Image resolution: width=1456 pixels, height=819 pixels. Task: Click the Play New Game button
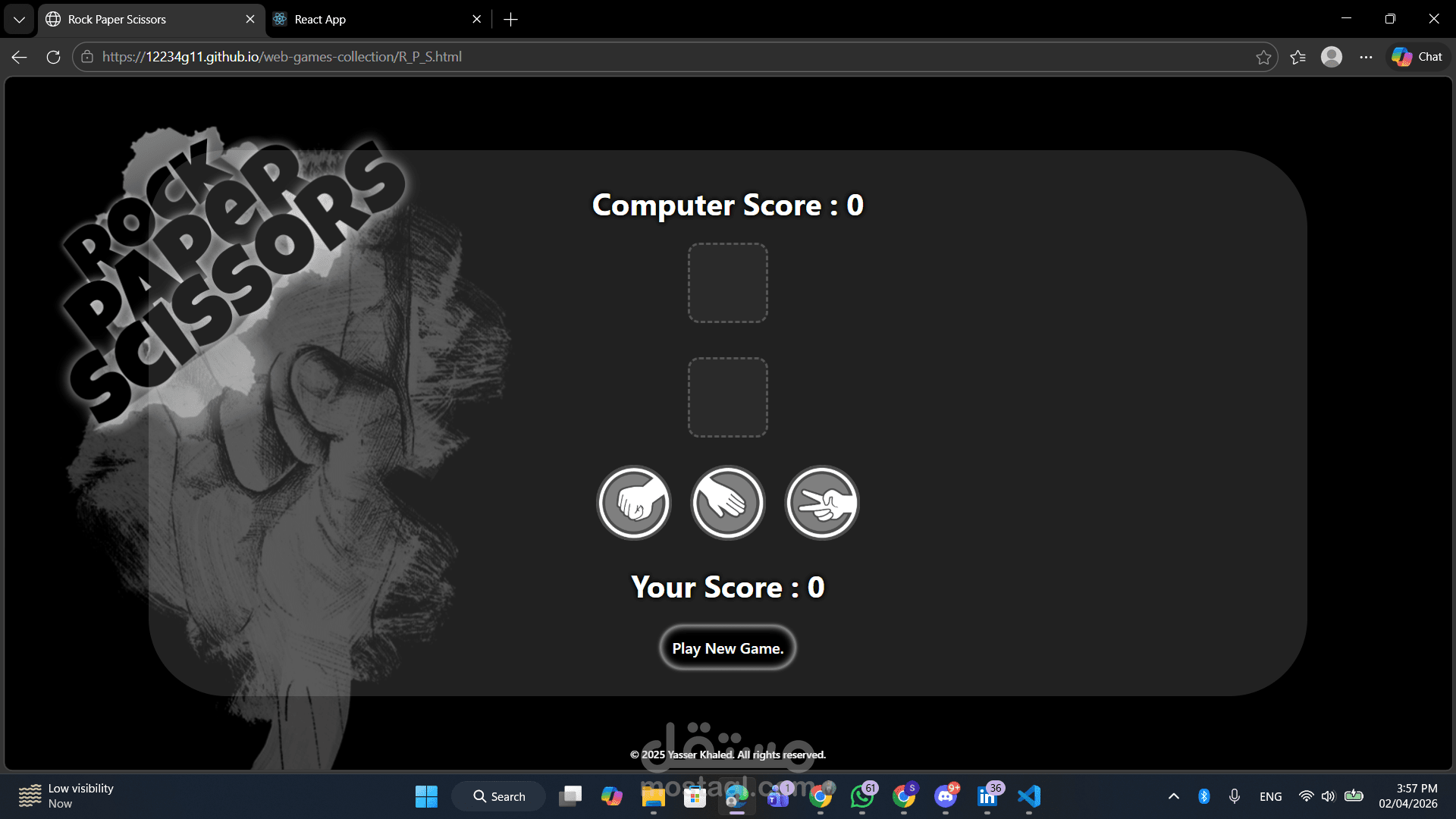727,648
